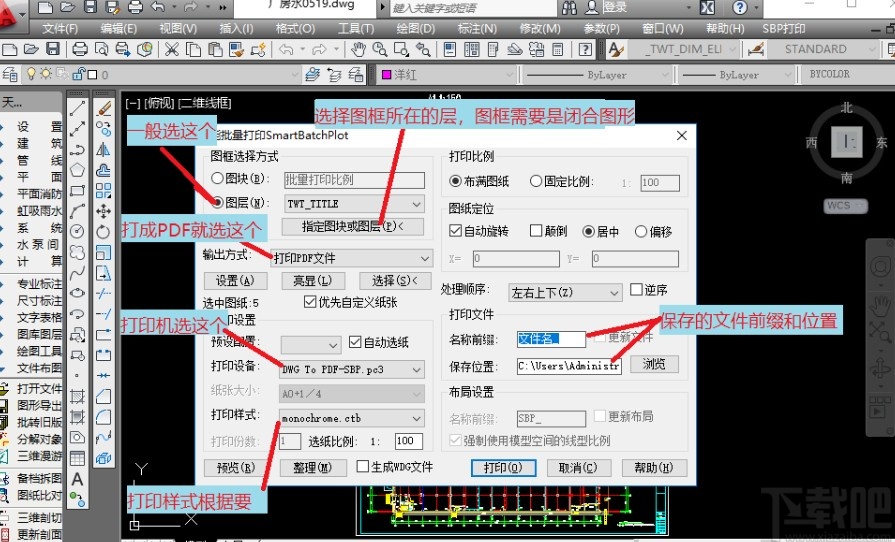Select the 图层(N) radio button
895x542 pixels.
point(217,203)
